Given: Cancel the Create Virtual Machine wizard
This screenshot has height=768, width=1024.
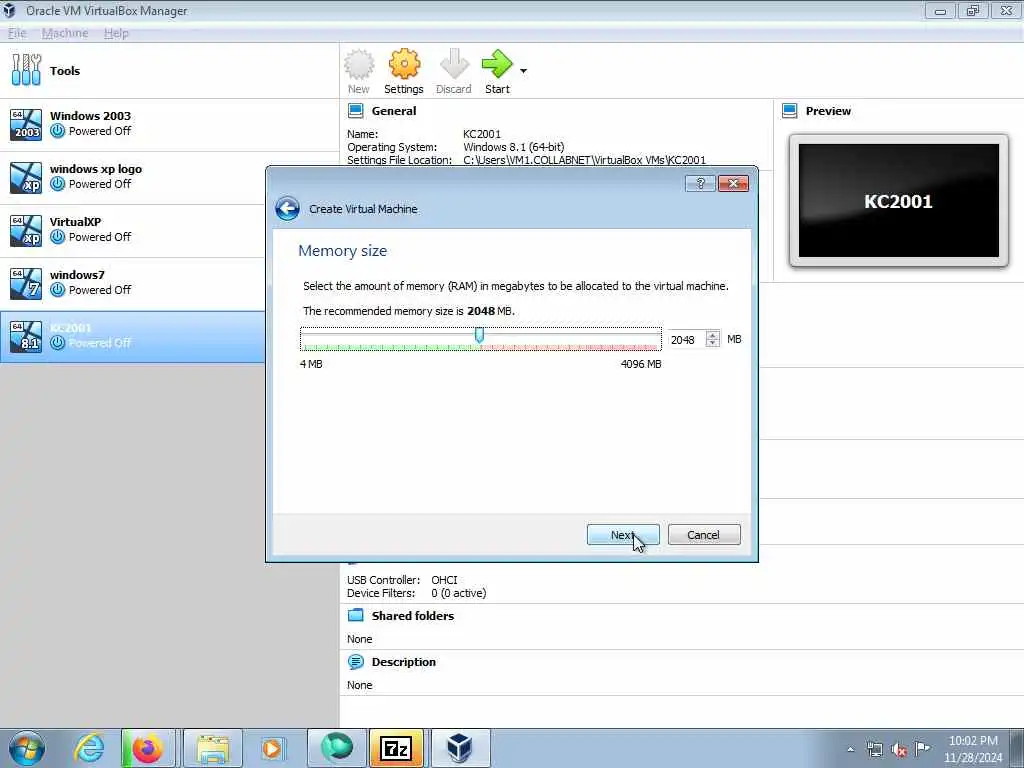Looking at the screenshot, I should tap(704, 535).
